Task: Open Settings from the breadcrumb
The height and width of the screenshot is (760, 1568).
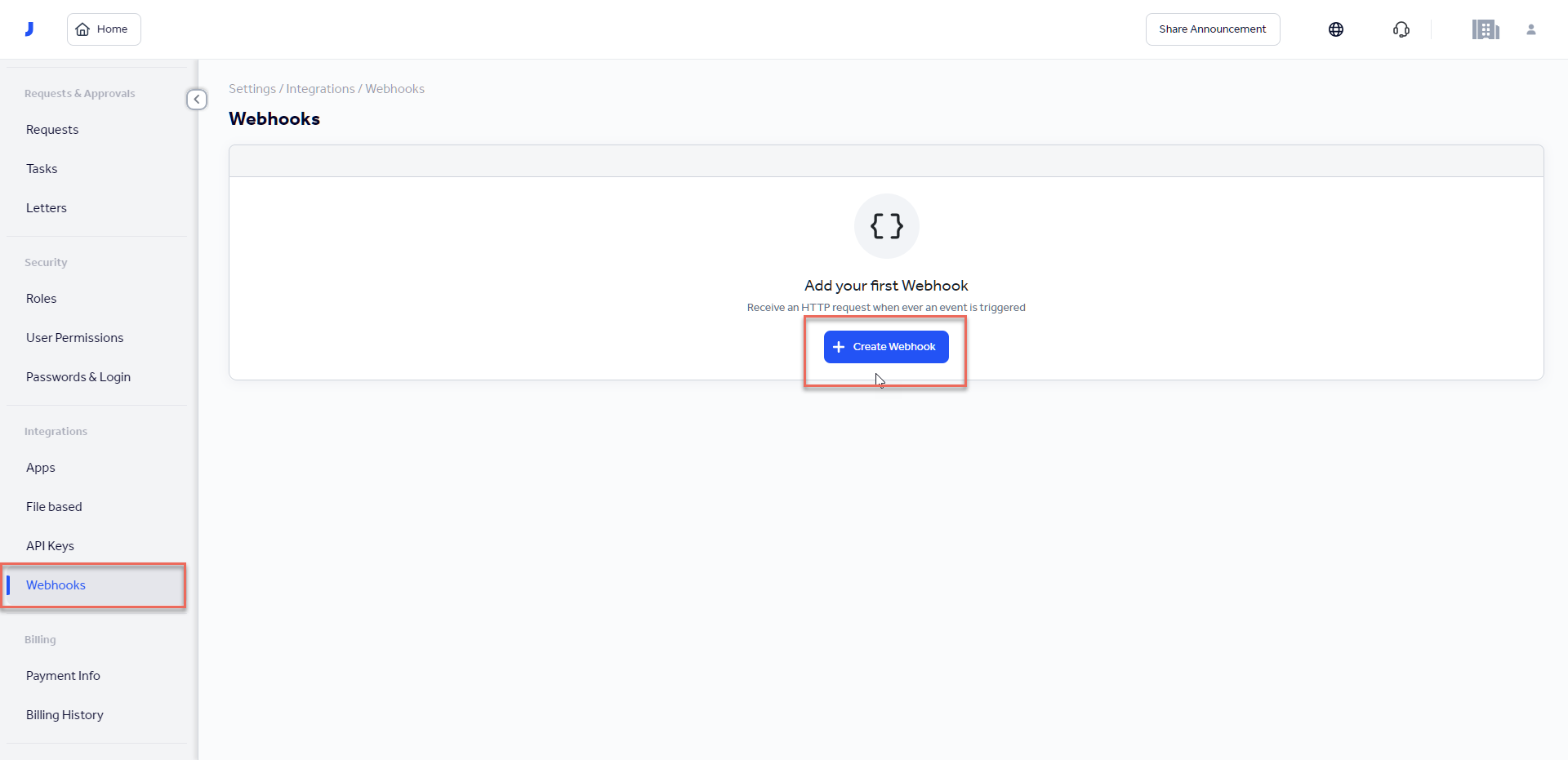Action: (x=252, y=88)
